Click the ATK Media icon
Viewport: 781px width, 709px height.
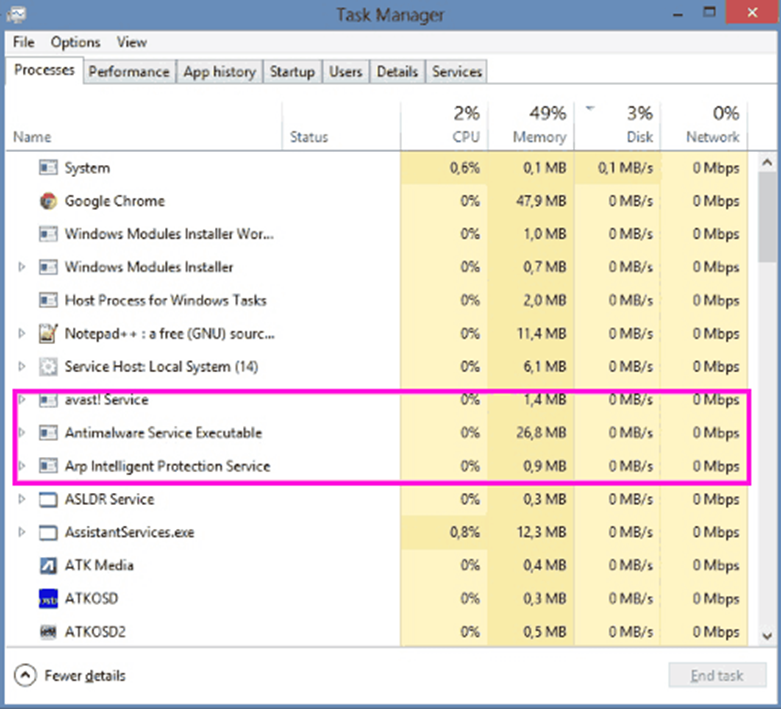click(x=48, y=566)
